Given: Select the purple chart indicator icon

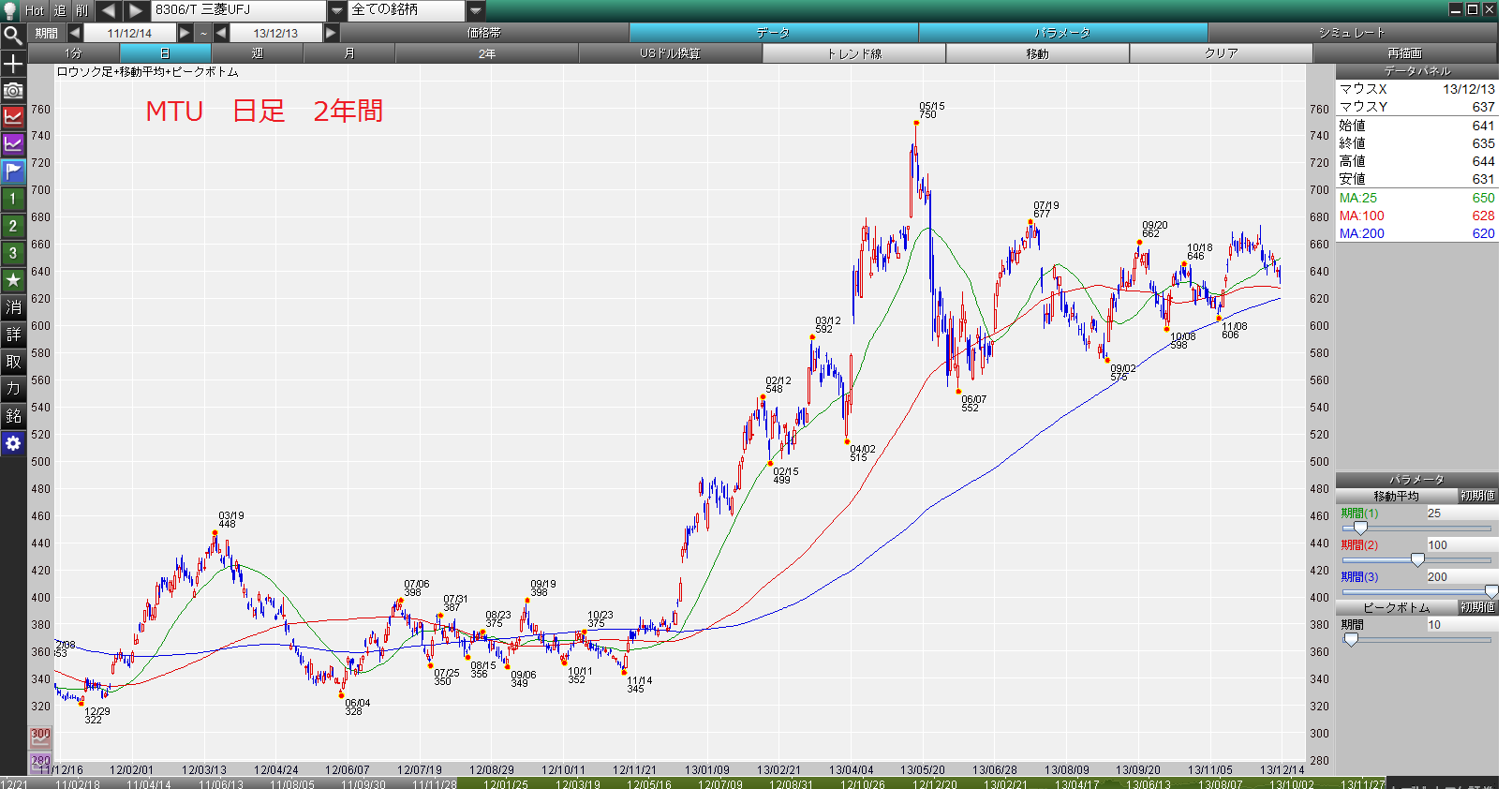Looking at the screenshot, I should point(13,144).
